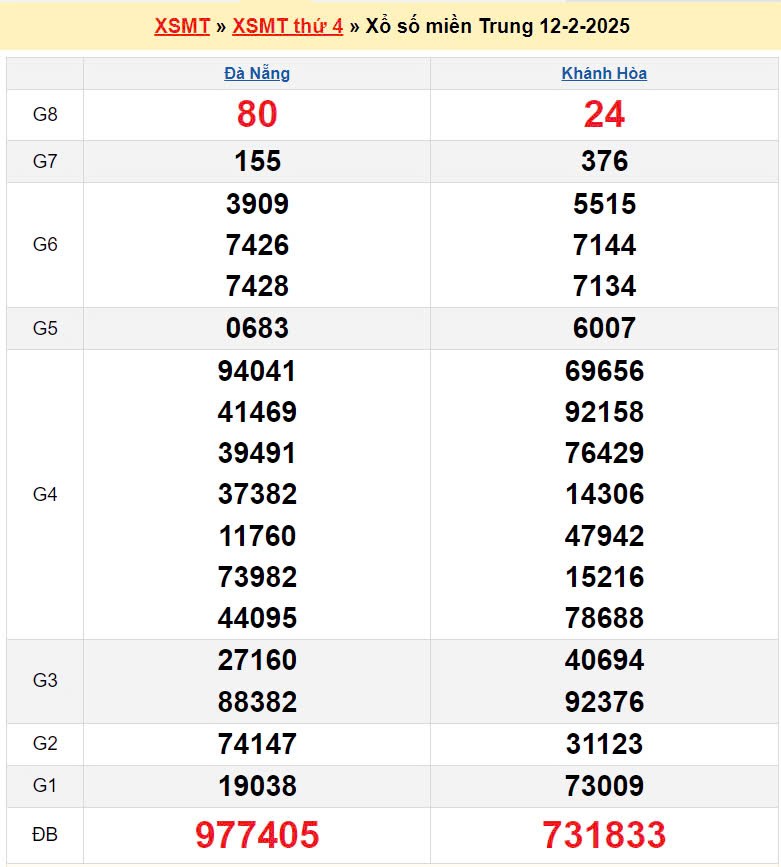Click Khánh Hòa special prize 731833
This screenshot has width=781, height=867.
[x=604, y=834]
